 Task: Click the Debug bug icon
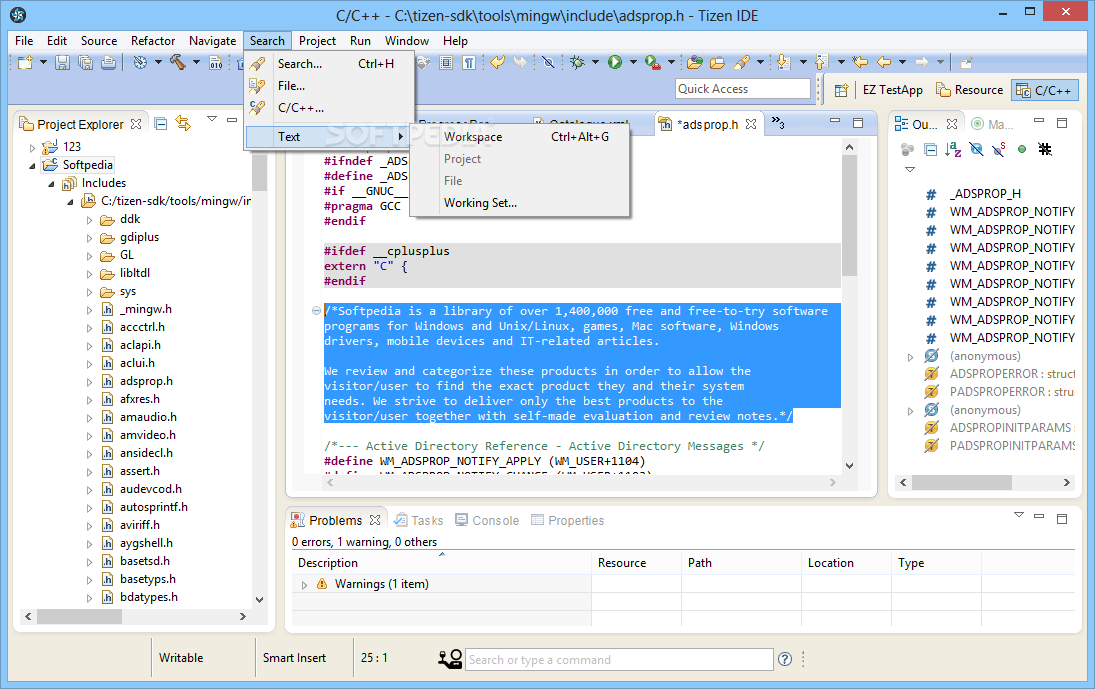tap(577, 63)
